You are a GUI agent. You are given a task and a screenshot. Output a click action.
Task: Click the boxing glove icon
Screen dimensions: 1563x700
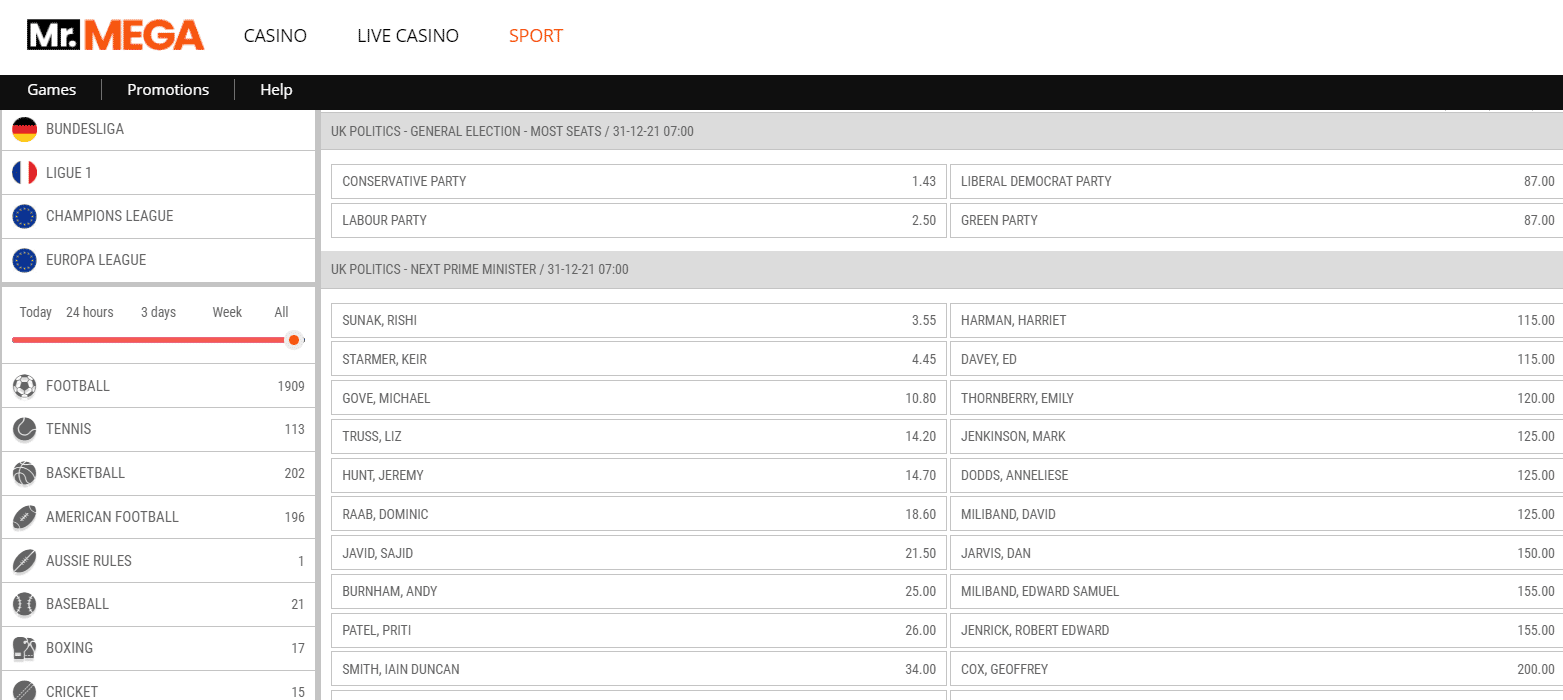click(x=25, y=648)
